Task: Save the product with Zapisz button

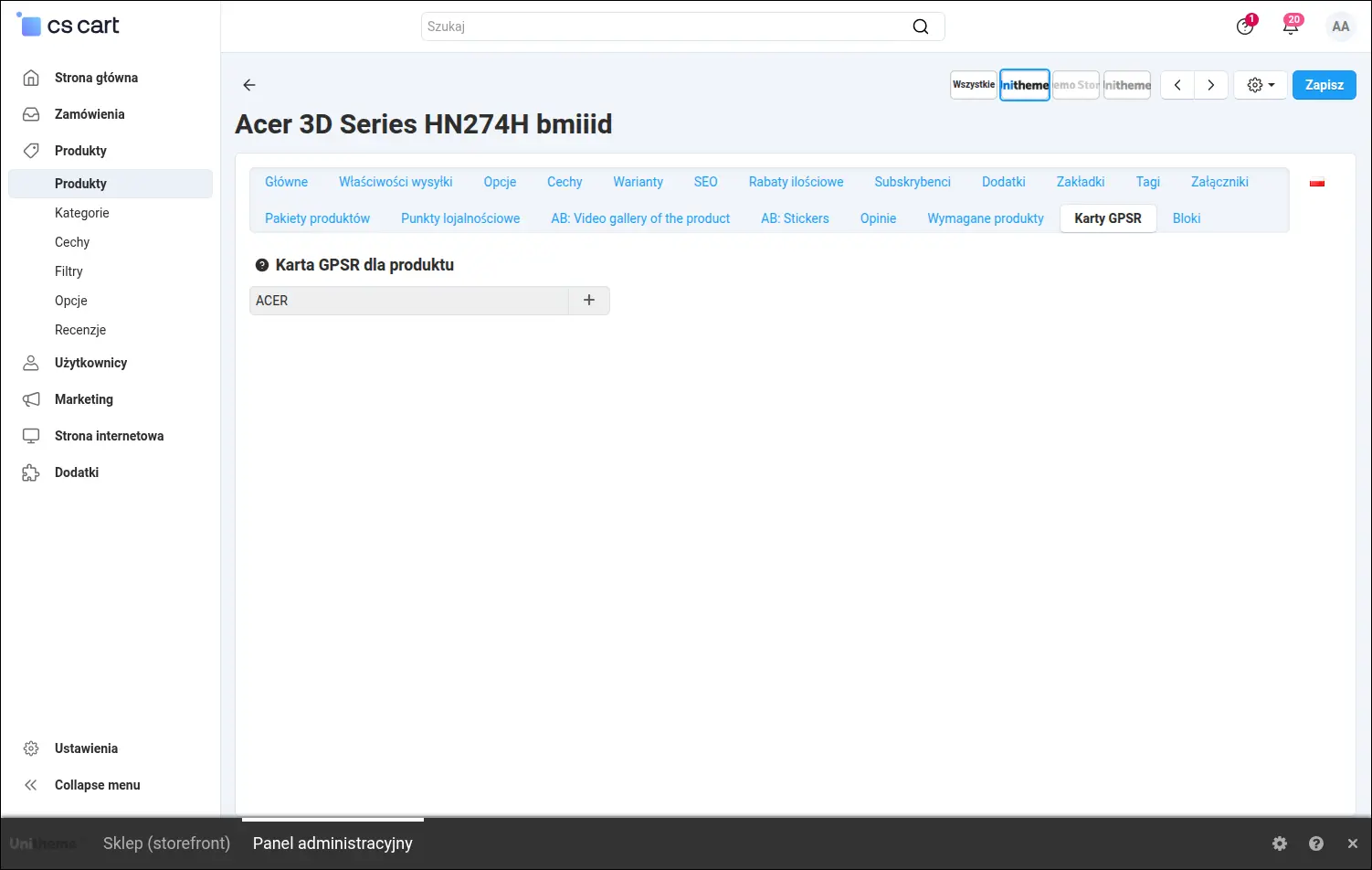Action: [x=1325, y=85]
